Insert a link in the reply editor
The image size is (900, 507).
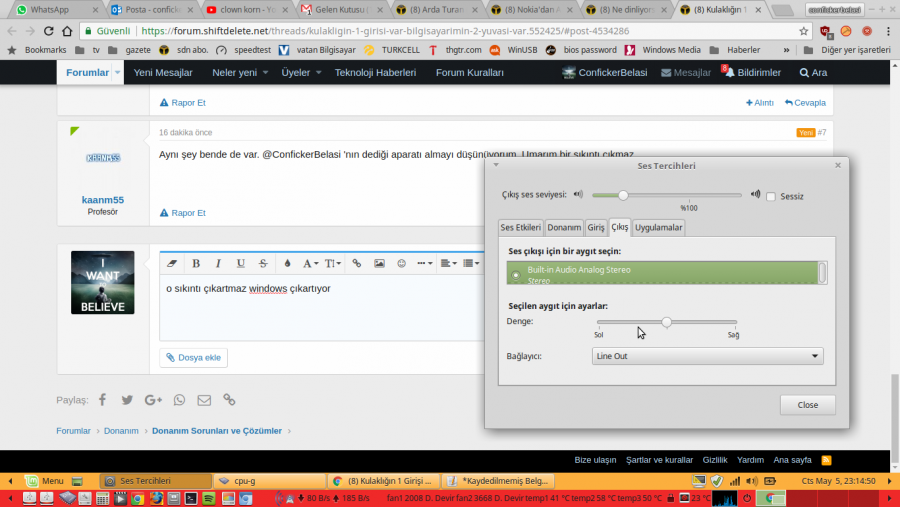coord(356,264)
